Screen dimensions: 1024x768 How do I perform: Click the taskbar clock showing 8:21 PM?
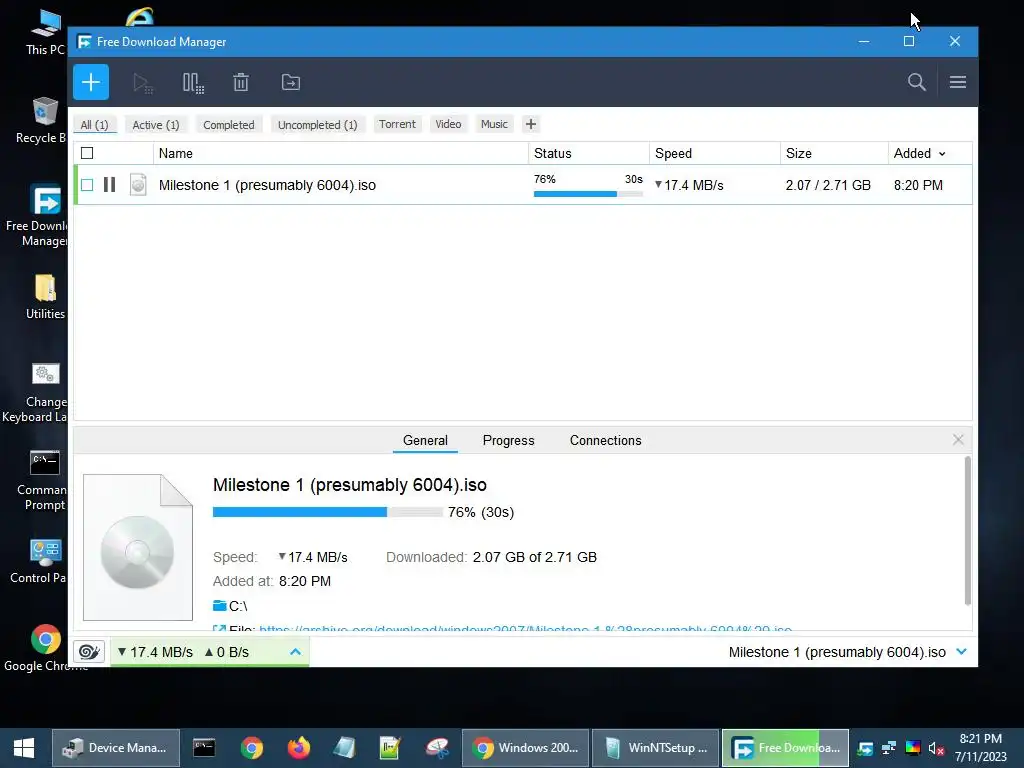[980, 747]
